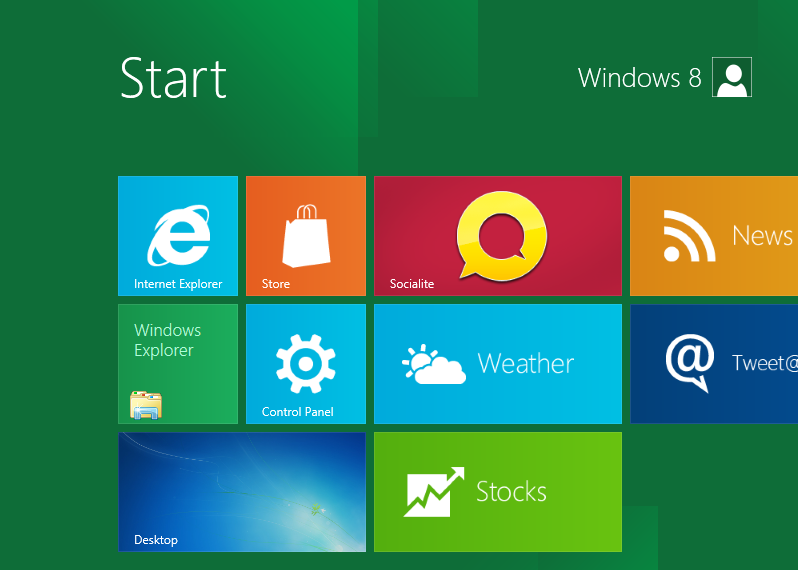Open the News RSS feed icon
798x570 pixels.
pyautogui.click(x=690, y=236)
